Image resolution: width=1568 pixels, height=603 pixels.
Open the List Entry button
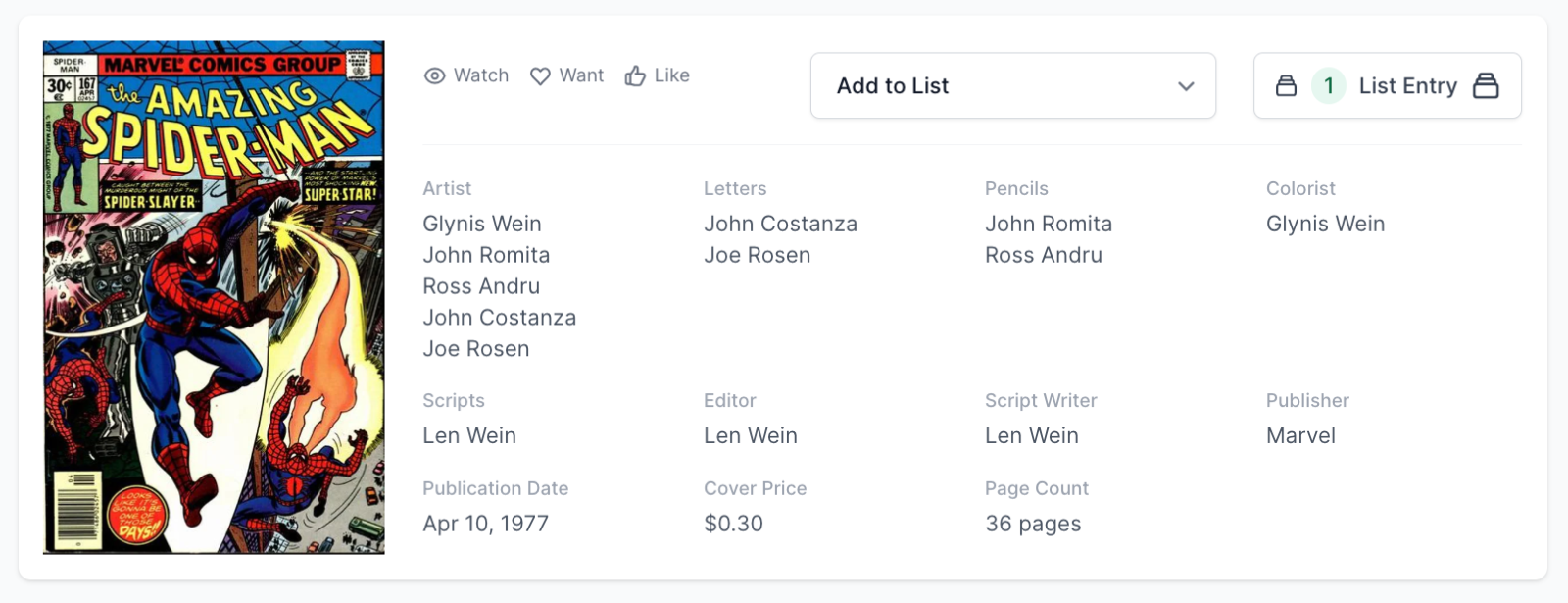[x=1406, y=86]
